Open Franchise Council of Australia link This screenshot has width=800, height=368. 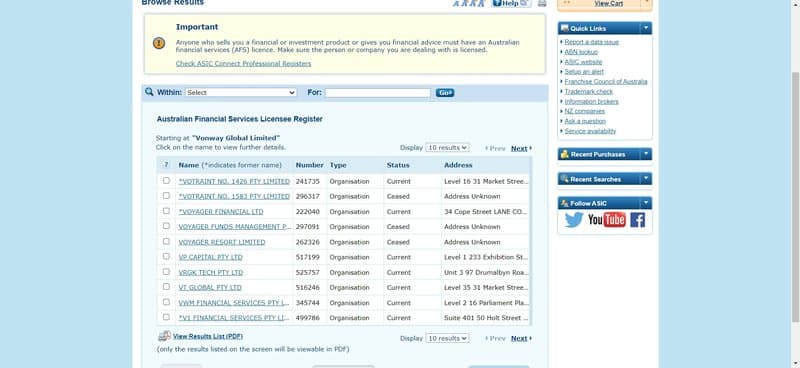click(606, 82)
